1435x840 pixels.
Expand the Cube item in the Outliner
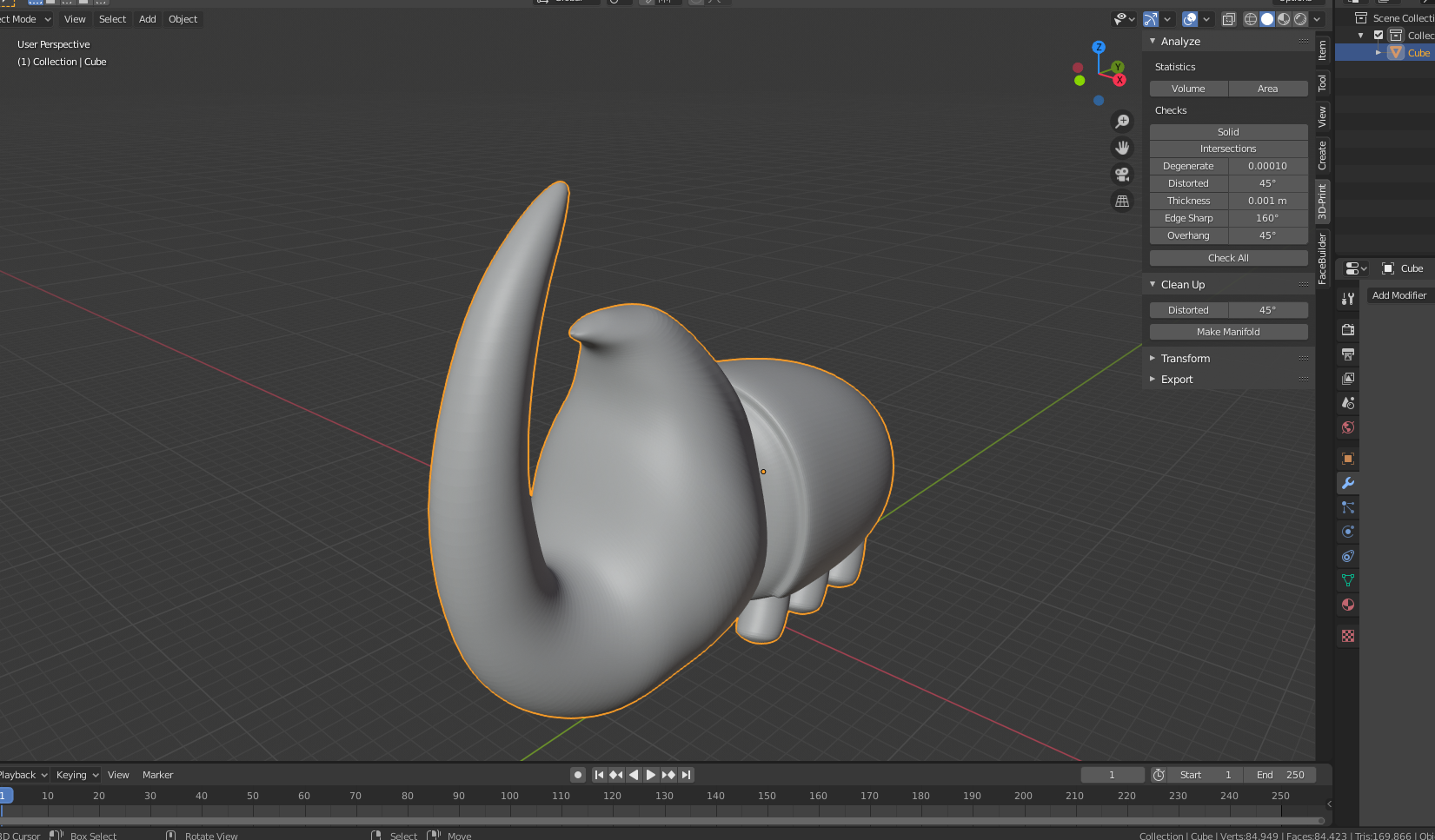coord(1378,52)
